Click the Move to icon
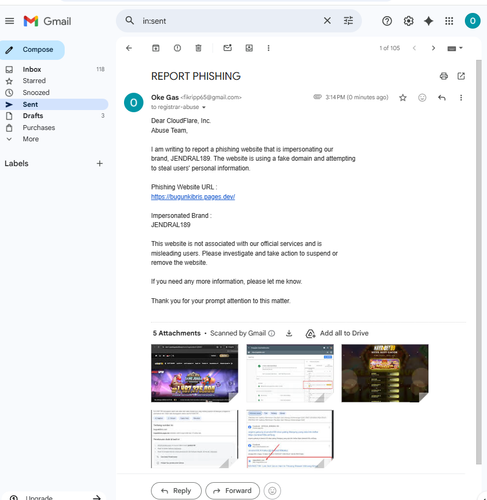This screenshot has height=500, width=487. [x=249, y=48]
